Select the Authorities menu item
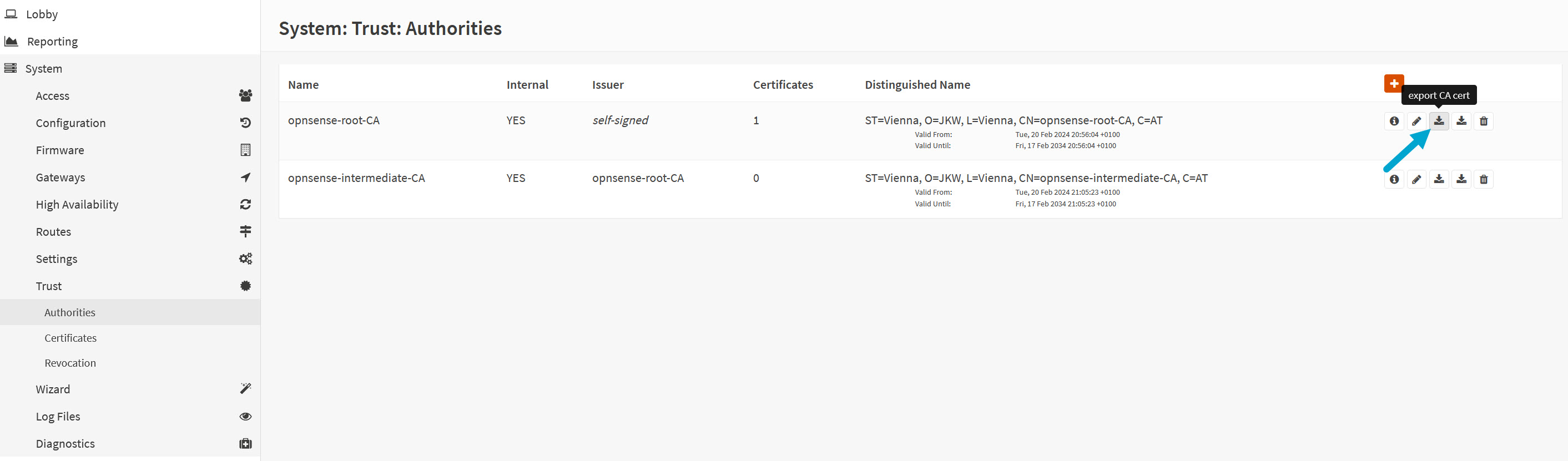The width and height of the screenshot is (1568, 461). 130,312
